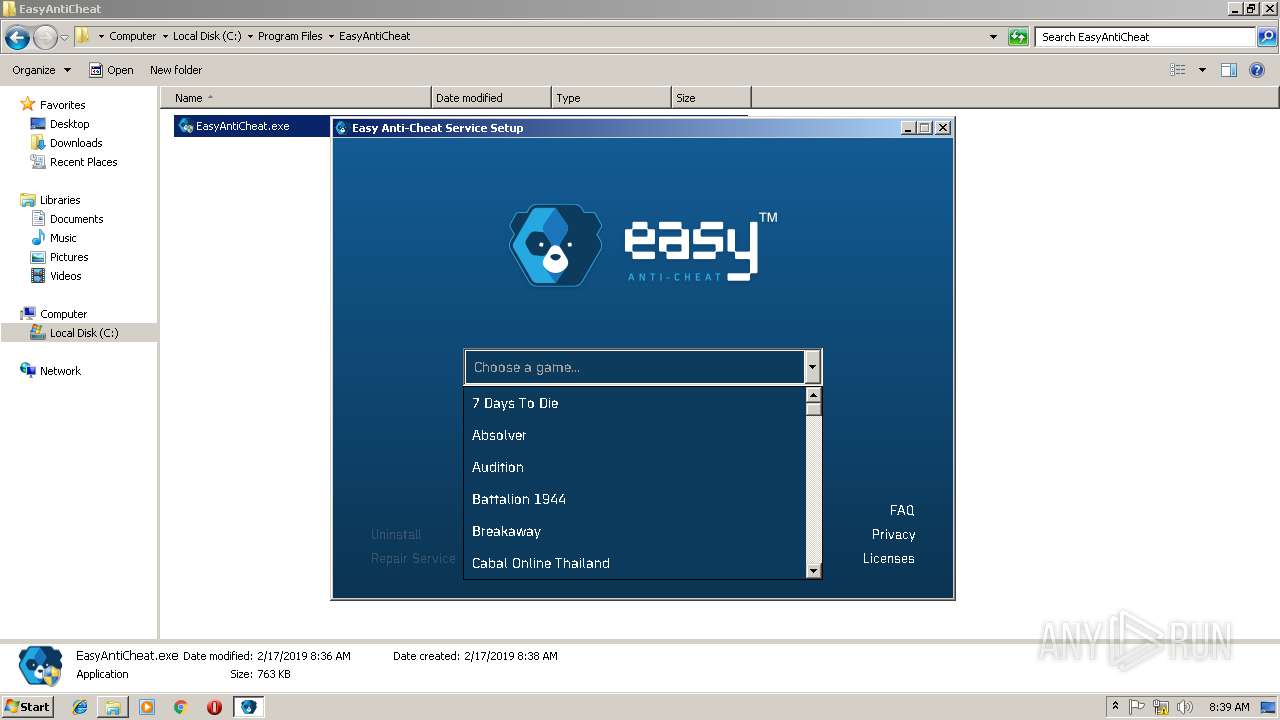This screenshot has width=1280, height=720.
Task: Open Videos library
Action: point(66,276)
